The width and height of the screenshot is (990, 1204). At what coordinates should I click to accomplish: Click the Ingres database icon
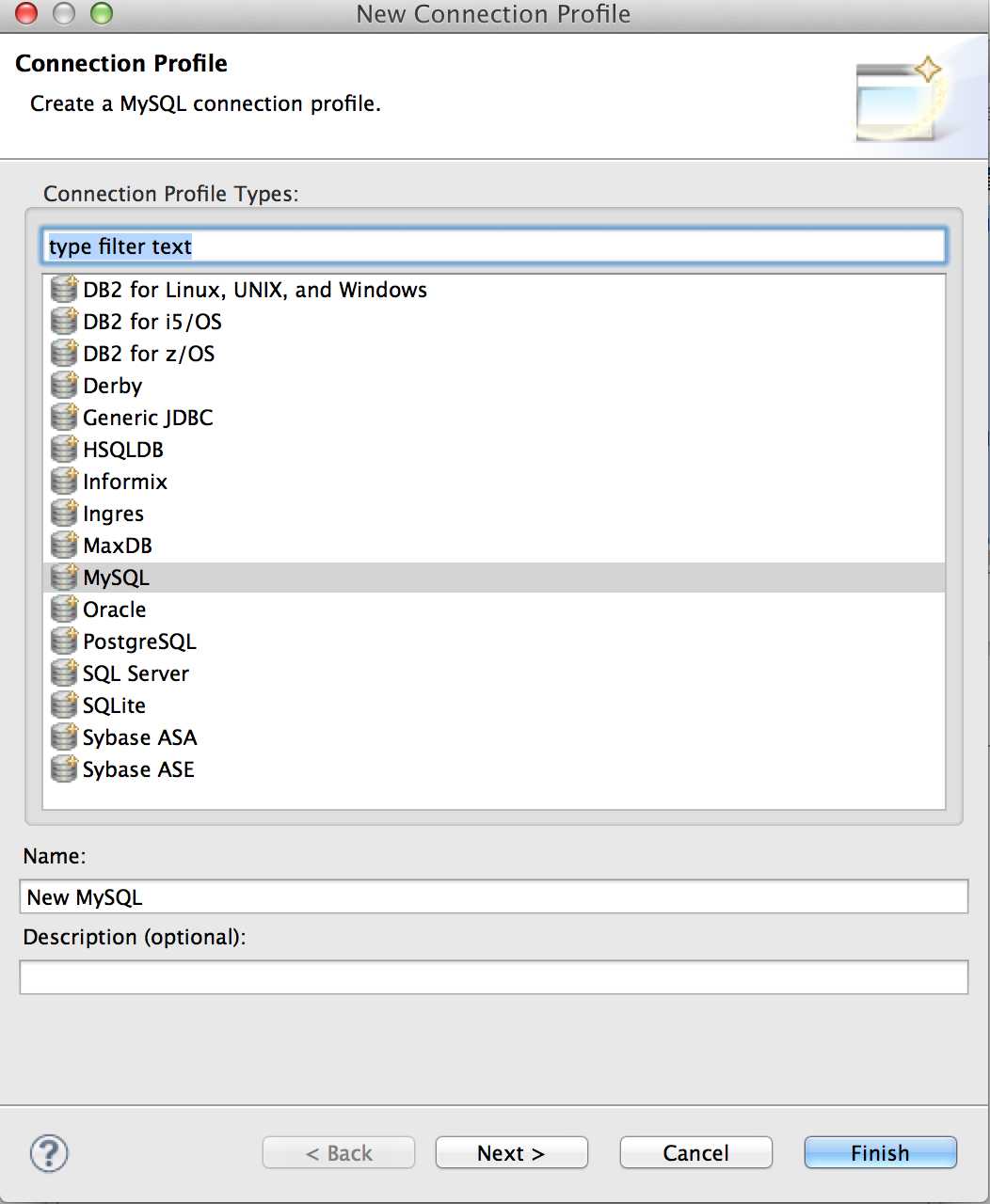point(64,513)
